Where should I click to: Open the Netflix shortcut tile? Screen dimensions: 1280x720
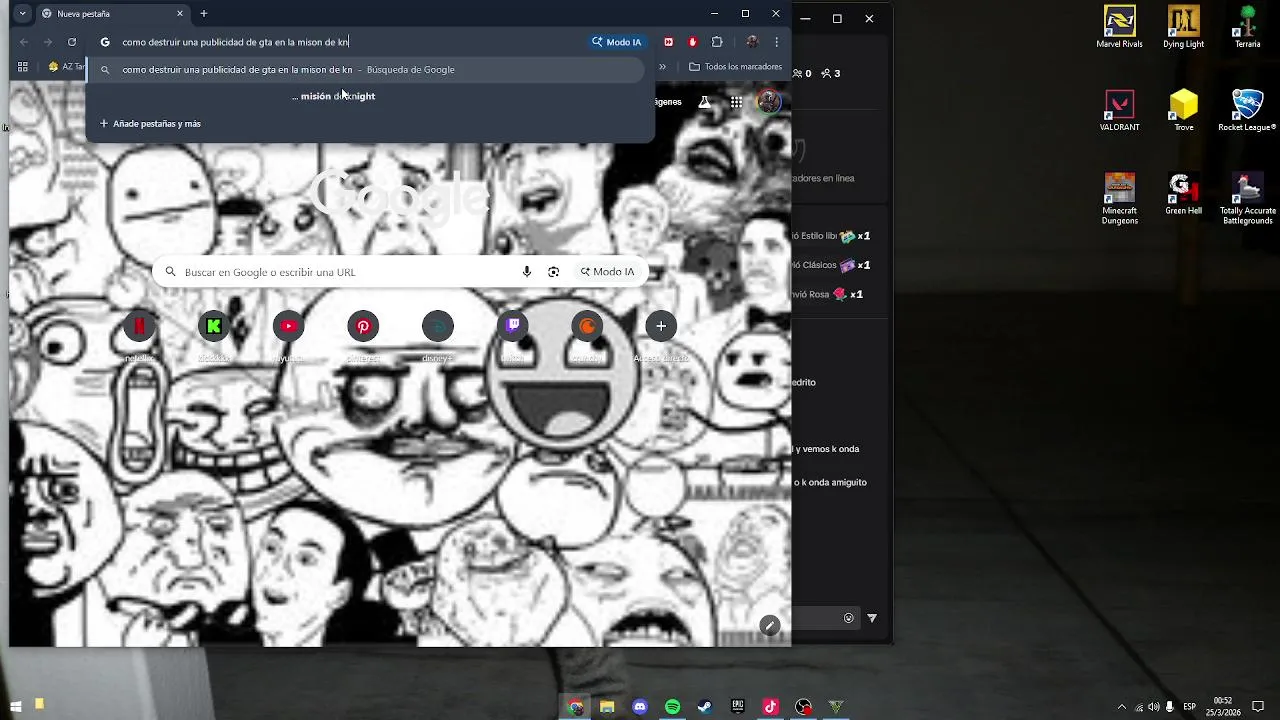(x=139, y=326)
